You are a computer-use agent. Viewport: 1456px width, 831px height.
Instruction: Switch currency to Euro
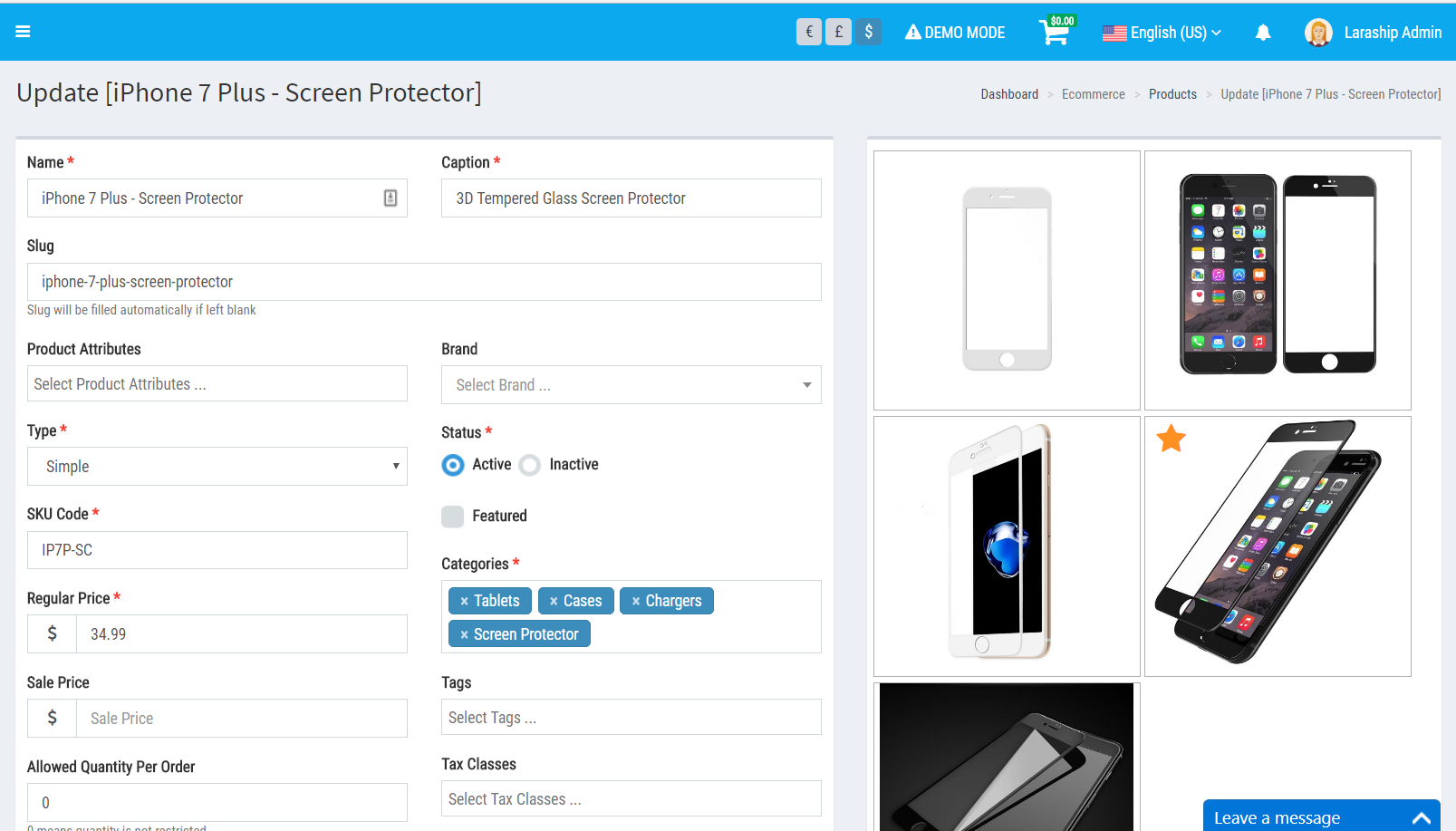(808, 32)
